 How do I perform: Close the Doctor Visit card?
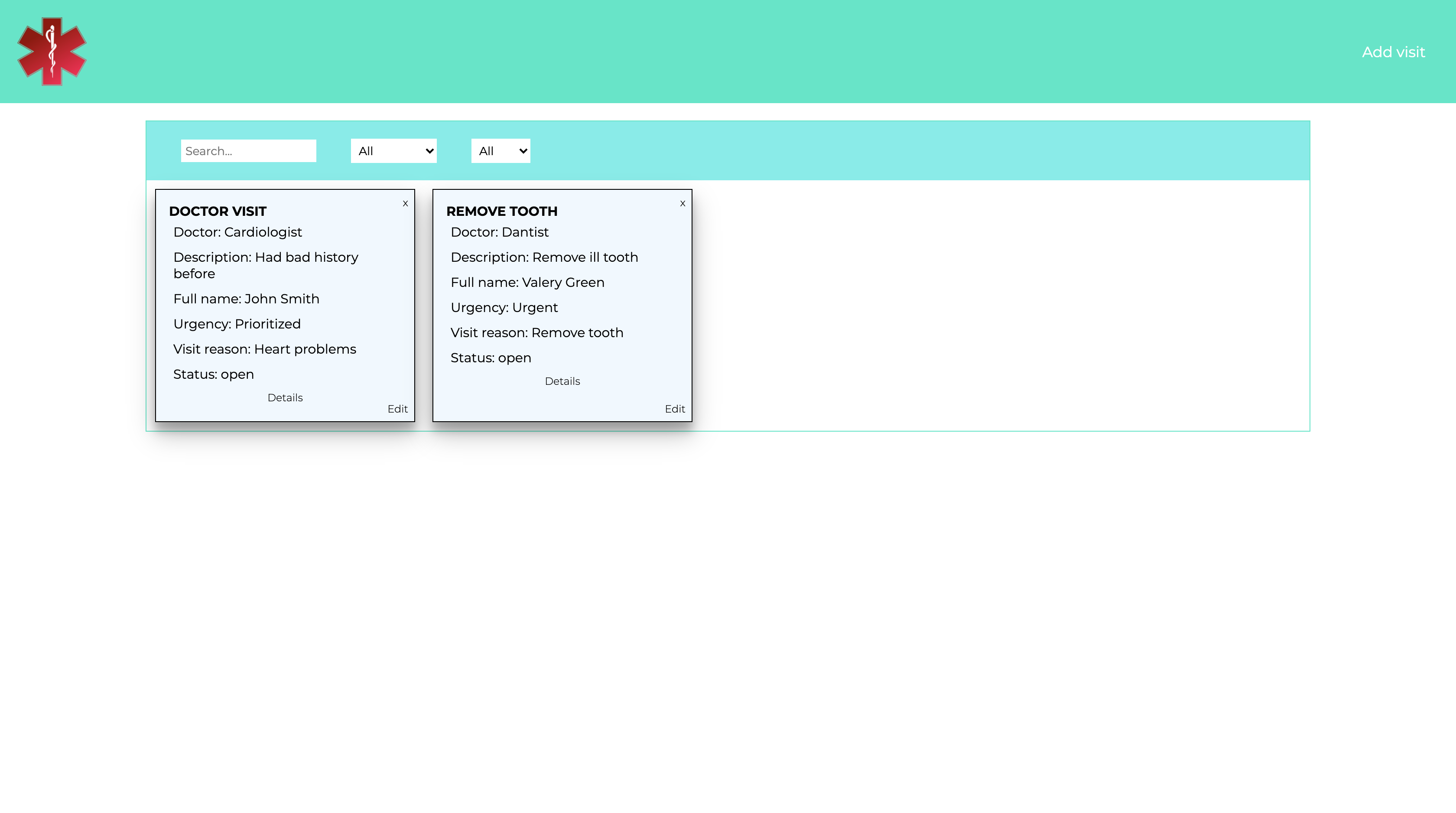[x=405, y=204]
